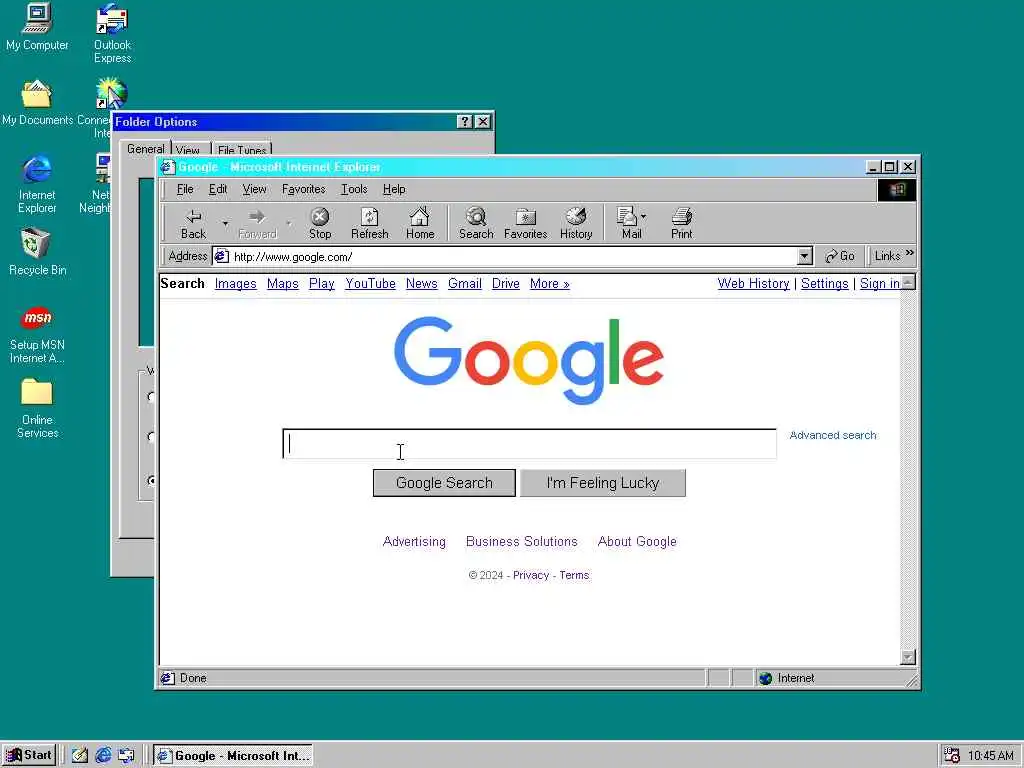This screenshot has width=1024, height=768.
Task: Open My Computer desktop icon
Action: [x=37, y=27]
